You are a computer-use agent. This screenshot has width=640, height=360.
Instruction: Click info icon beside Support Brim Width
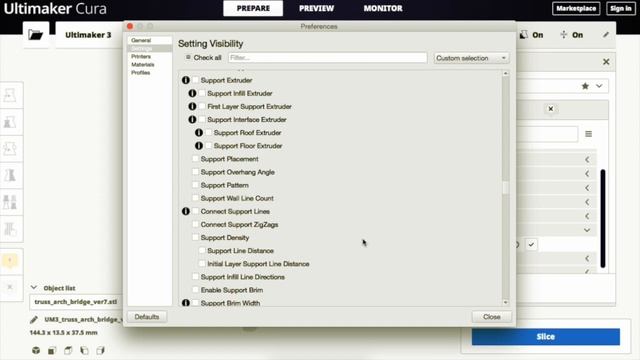point(186,303)
